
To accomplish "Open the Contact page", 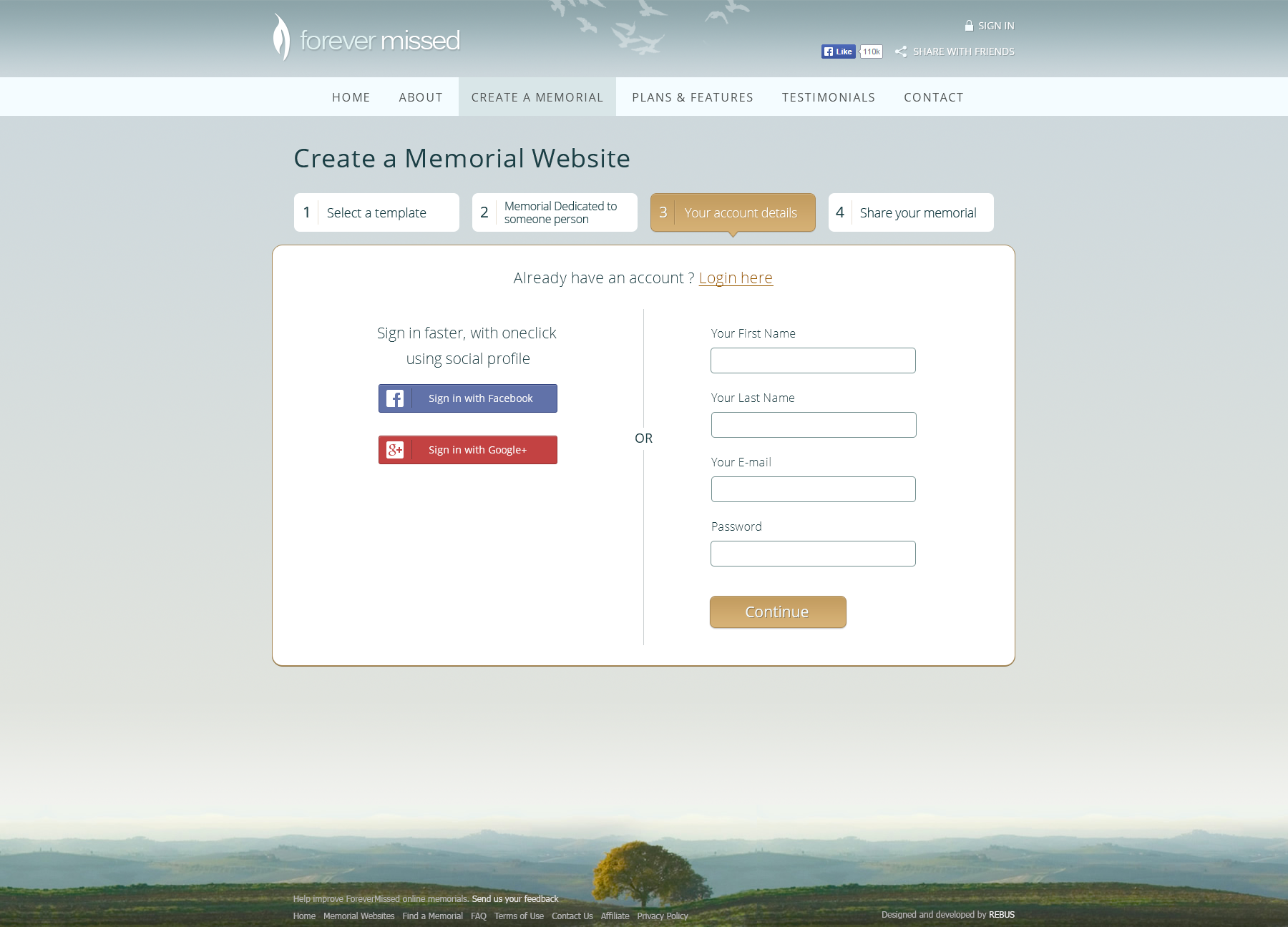I will (934, 97).
